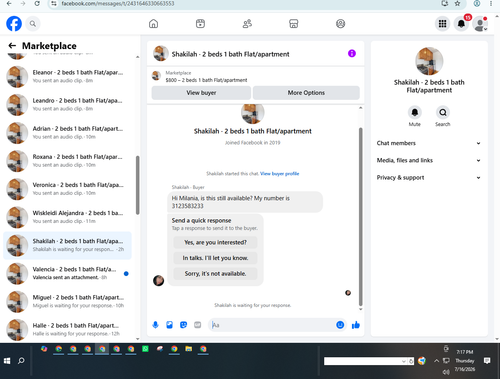The width and height of the screenshot is (500, 379).
Task: Choose a sticker icon
Action: point(183,325)
